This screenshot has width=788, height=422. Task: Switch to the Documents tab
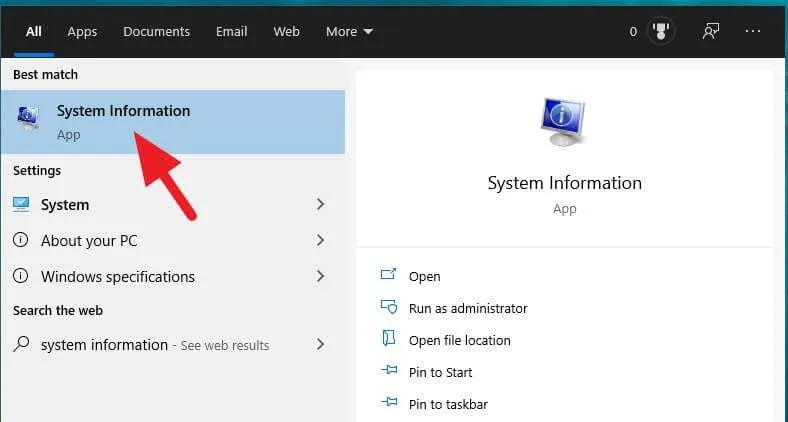coord(156,32)
